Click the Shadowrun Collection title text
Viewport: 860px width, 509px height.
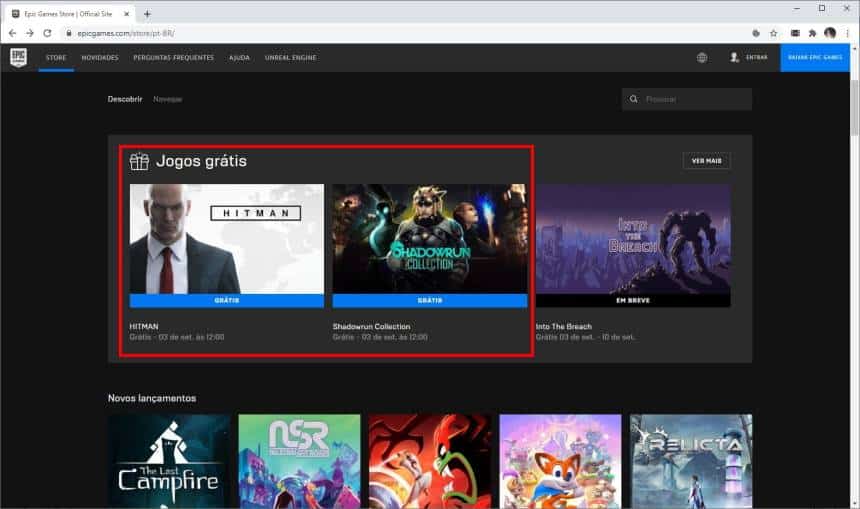click(371, 326)
